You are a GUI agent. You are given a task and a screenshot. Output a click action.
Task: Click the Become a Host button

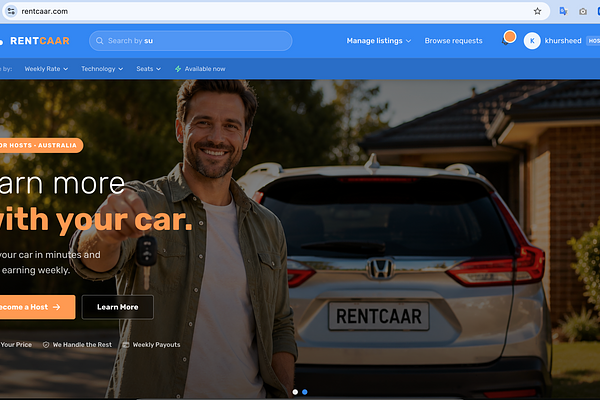37,307
